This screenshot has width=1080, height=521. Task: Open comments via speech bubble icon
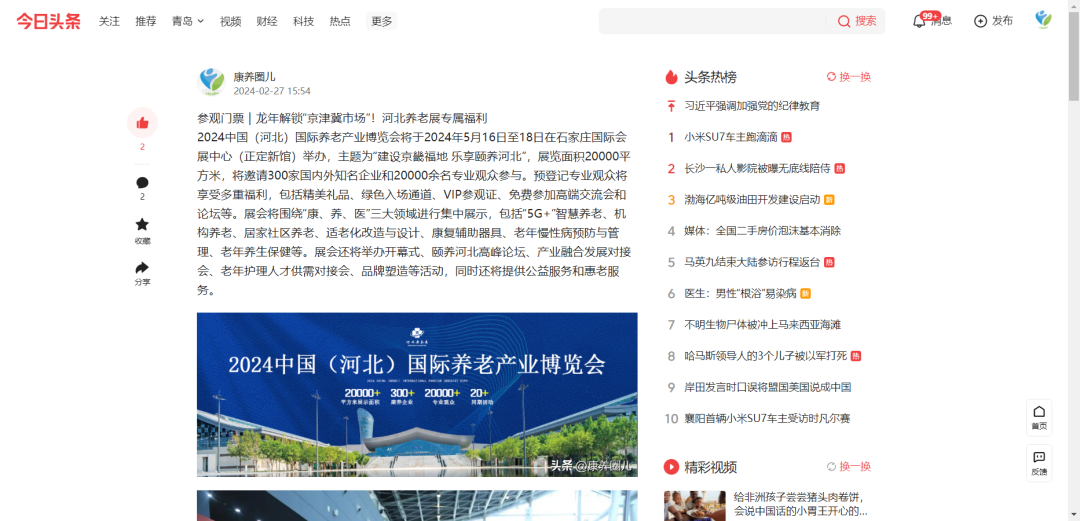[142, 183]
